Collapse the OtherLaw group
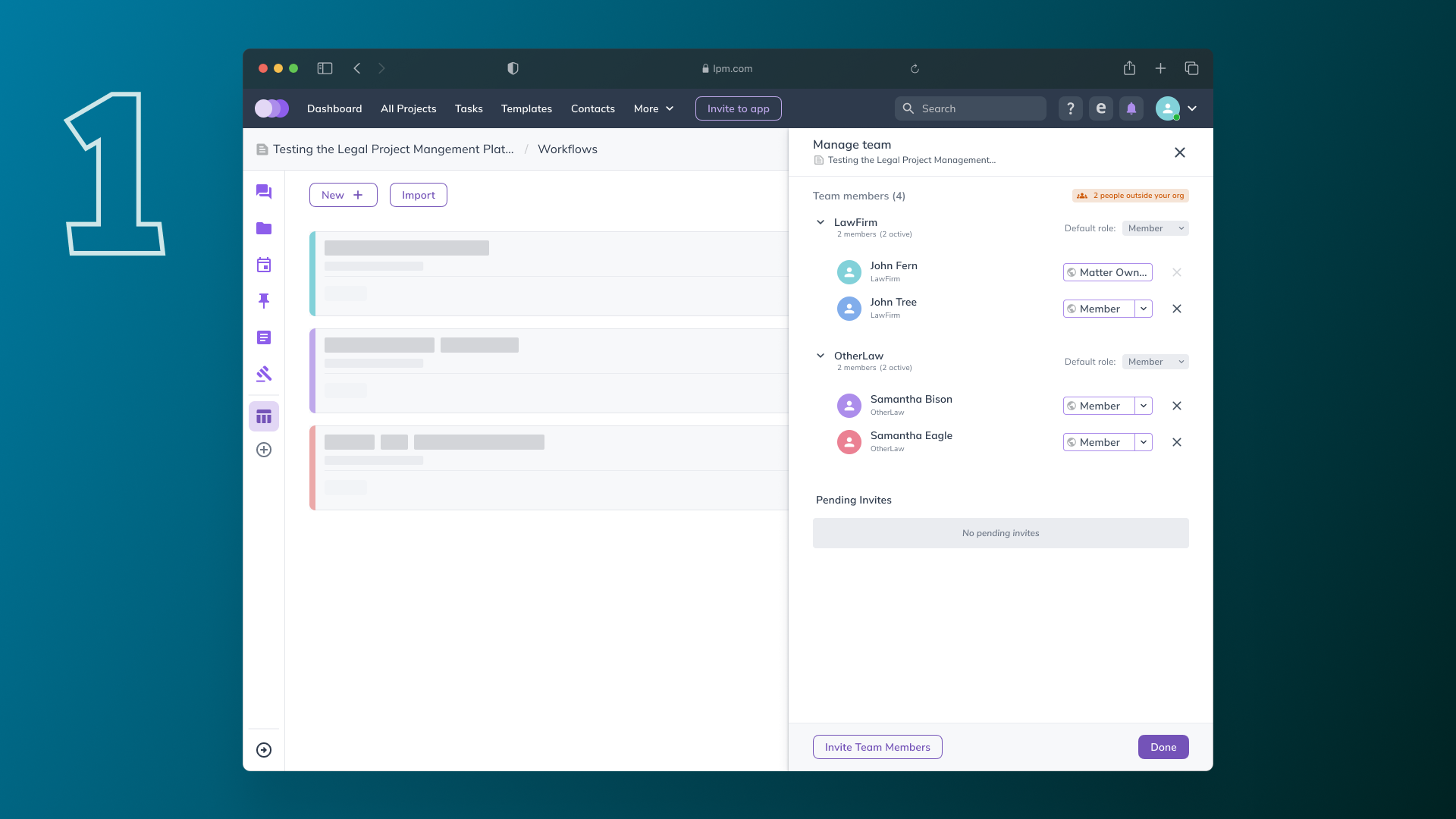 coord(821,356)
